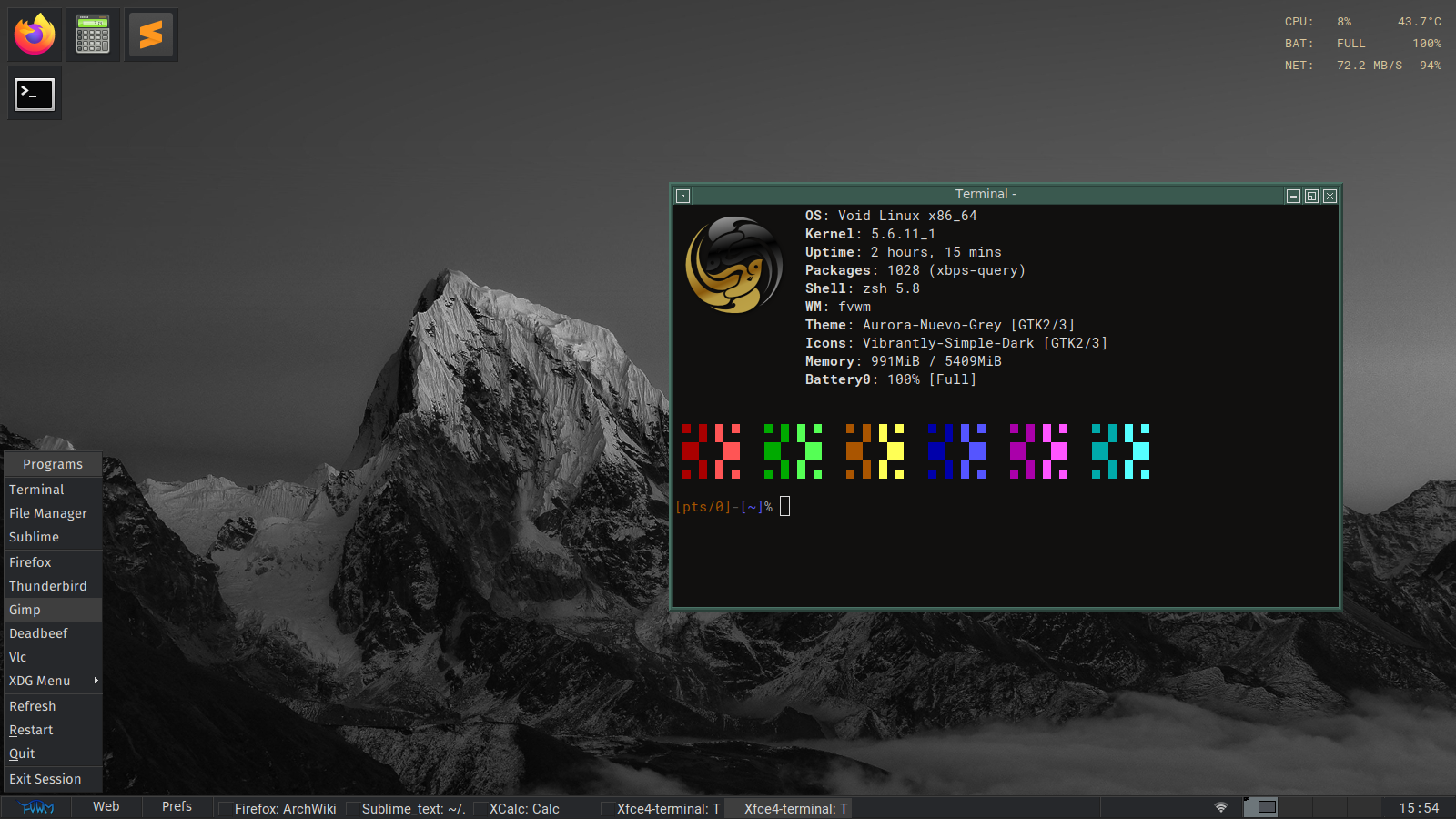This screenshot has height=819, width=1456.
Task: Close the Terminal window
Action: pyautogui.click(x=1330, y=196)
